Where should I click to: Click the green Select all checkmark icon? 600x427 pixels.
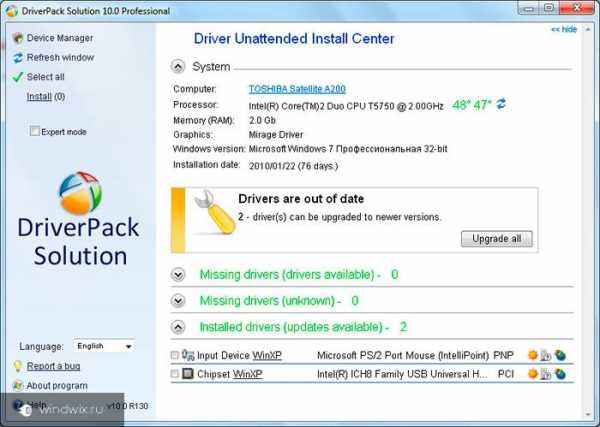[x=18, y=77]
